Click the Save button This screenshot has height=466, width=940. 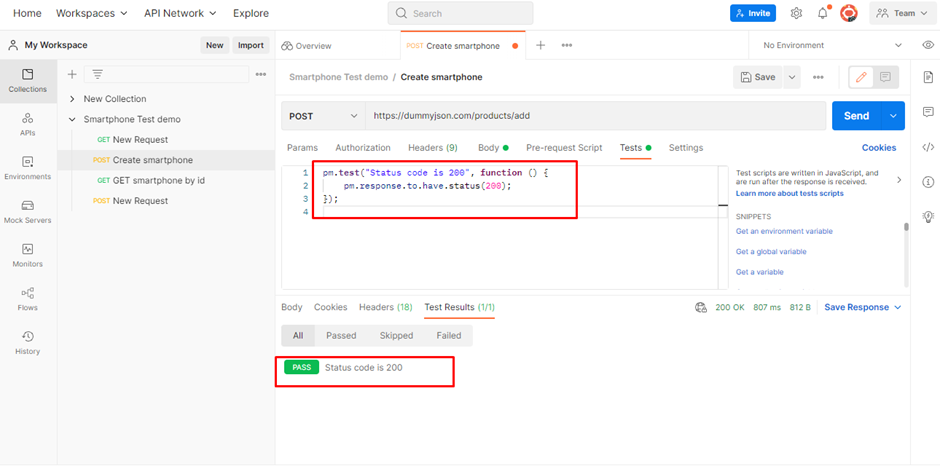(758, 77)
